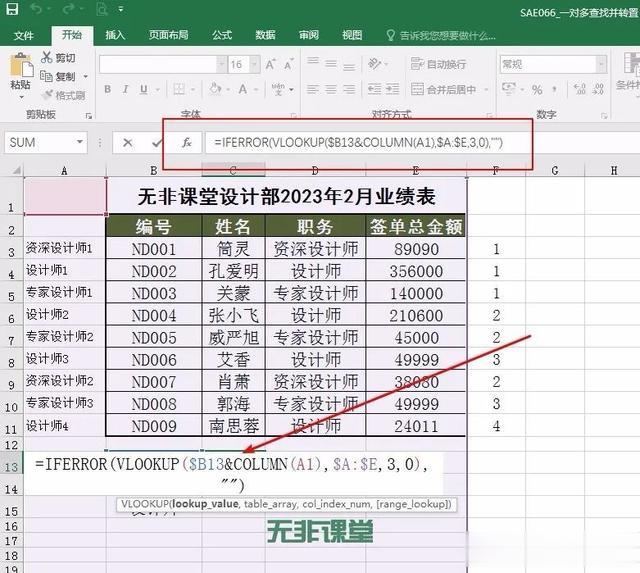Click the cell with amount 356000

[x=416, y=271]
